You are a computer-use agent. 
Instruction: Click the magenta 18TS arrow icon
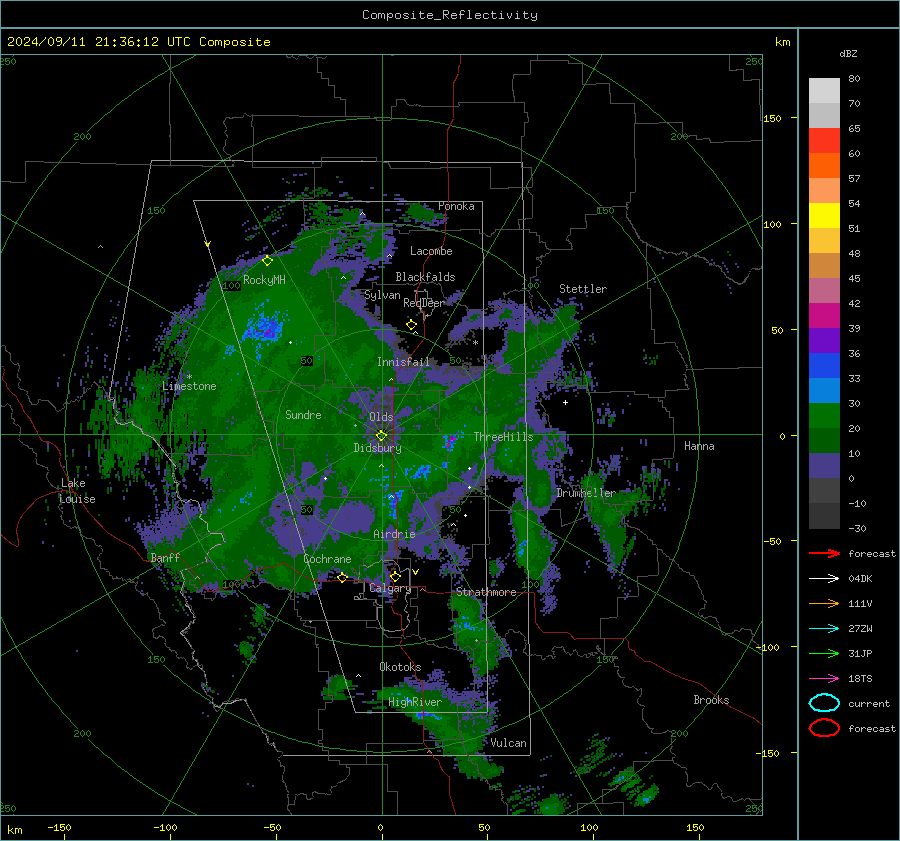pyautogui.click(x=824, y=679)
